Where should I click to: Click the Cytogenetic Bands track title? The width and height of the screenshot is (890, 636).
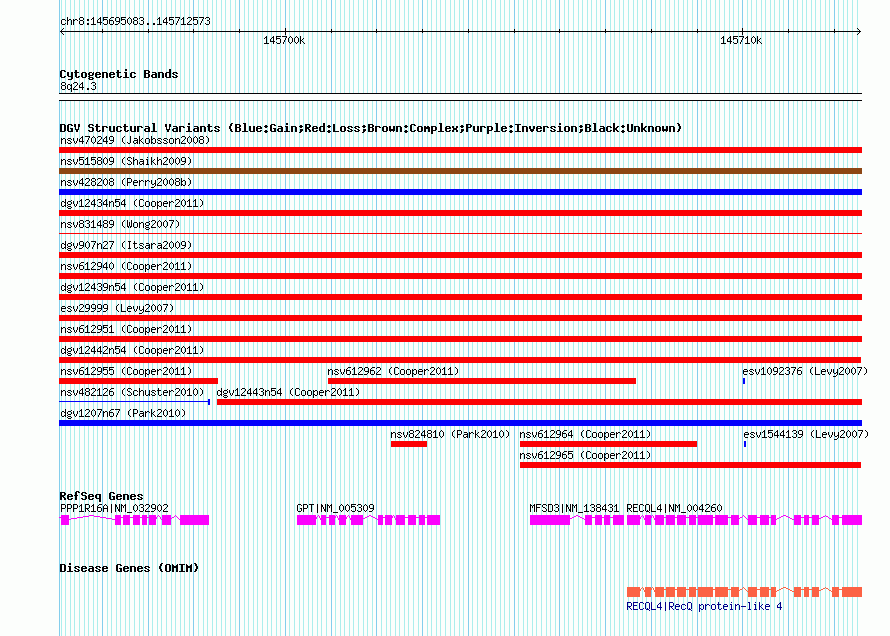click(x=119, y=74)
